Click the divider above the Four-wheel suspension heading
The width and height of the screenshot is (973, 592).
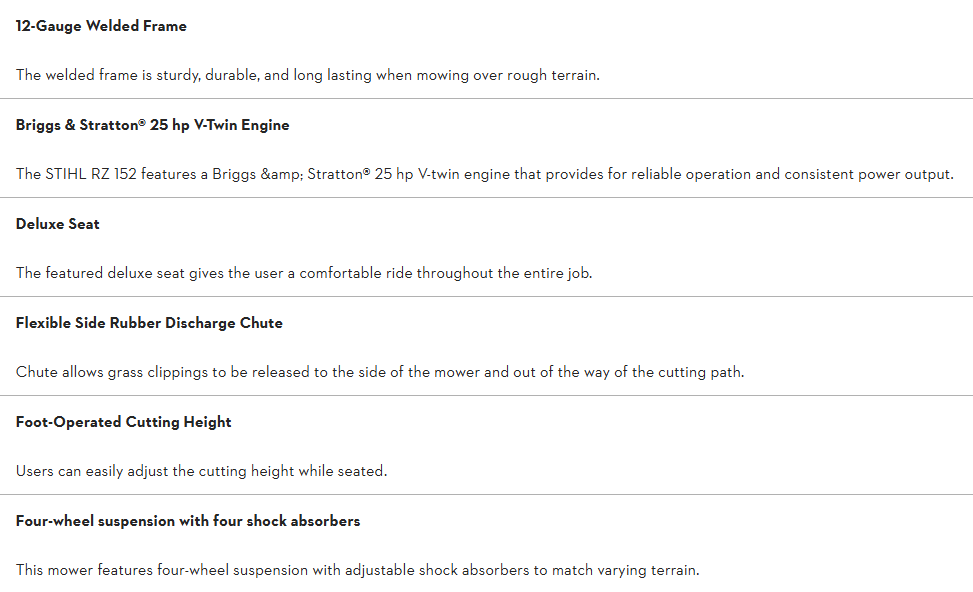(486, 495)
